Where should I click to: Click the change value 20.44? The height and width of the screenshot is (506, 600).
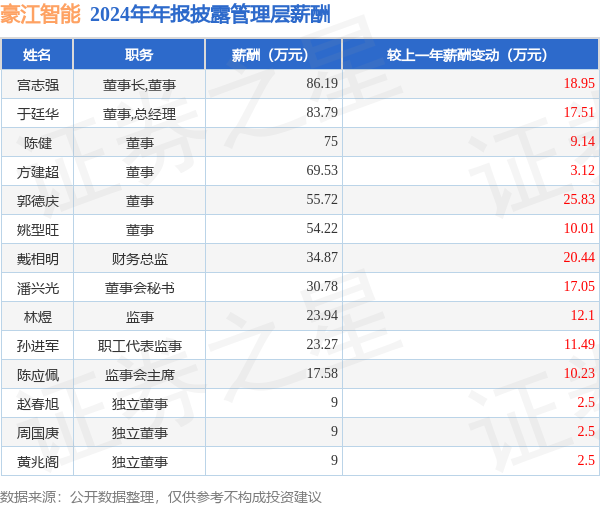[x=579, y=258]
